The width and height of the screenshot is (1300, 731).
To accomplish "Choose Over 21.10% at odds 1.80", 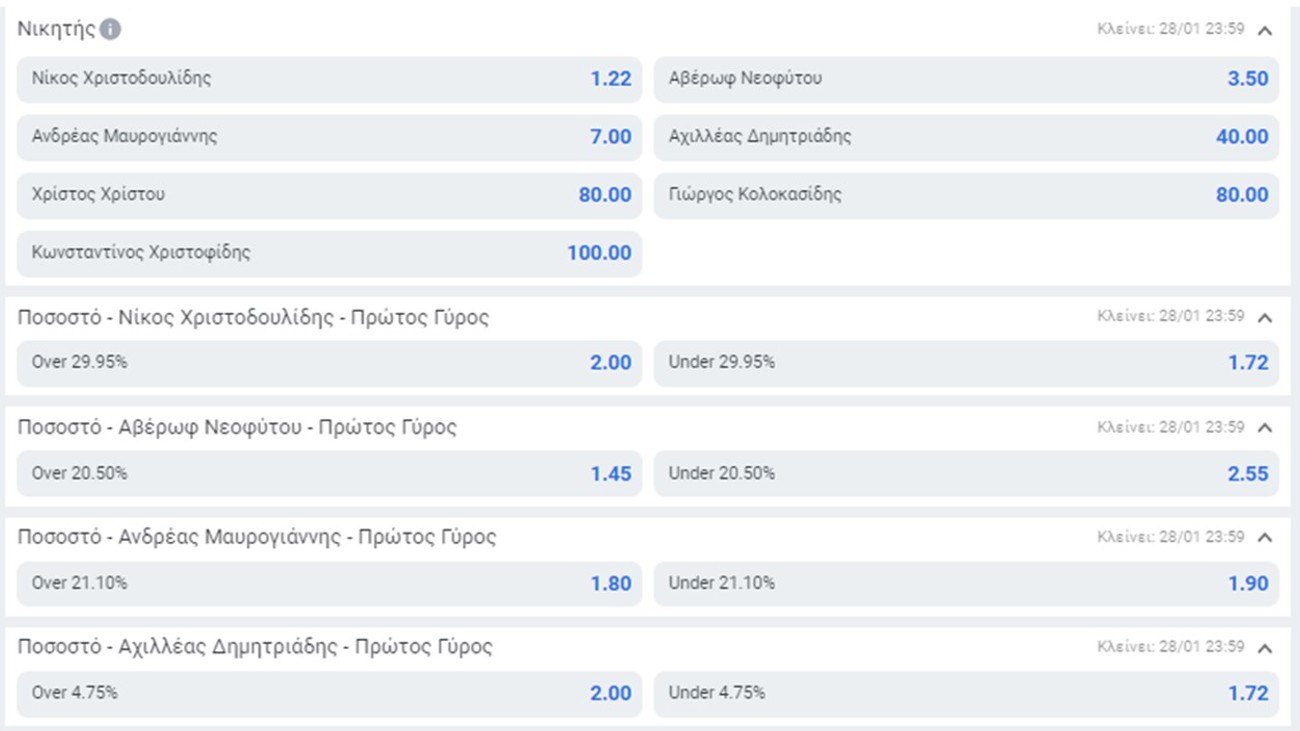I will pos(329,583).
